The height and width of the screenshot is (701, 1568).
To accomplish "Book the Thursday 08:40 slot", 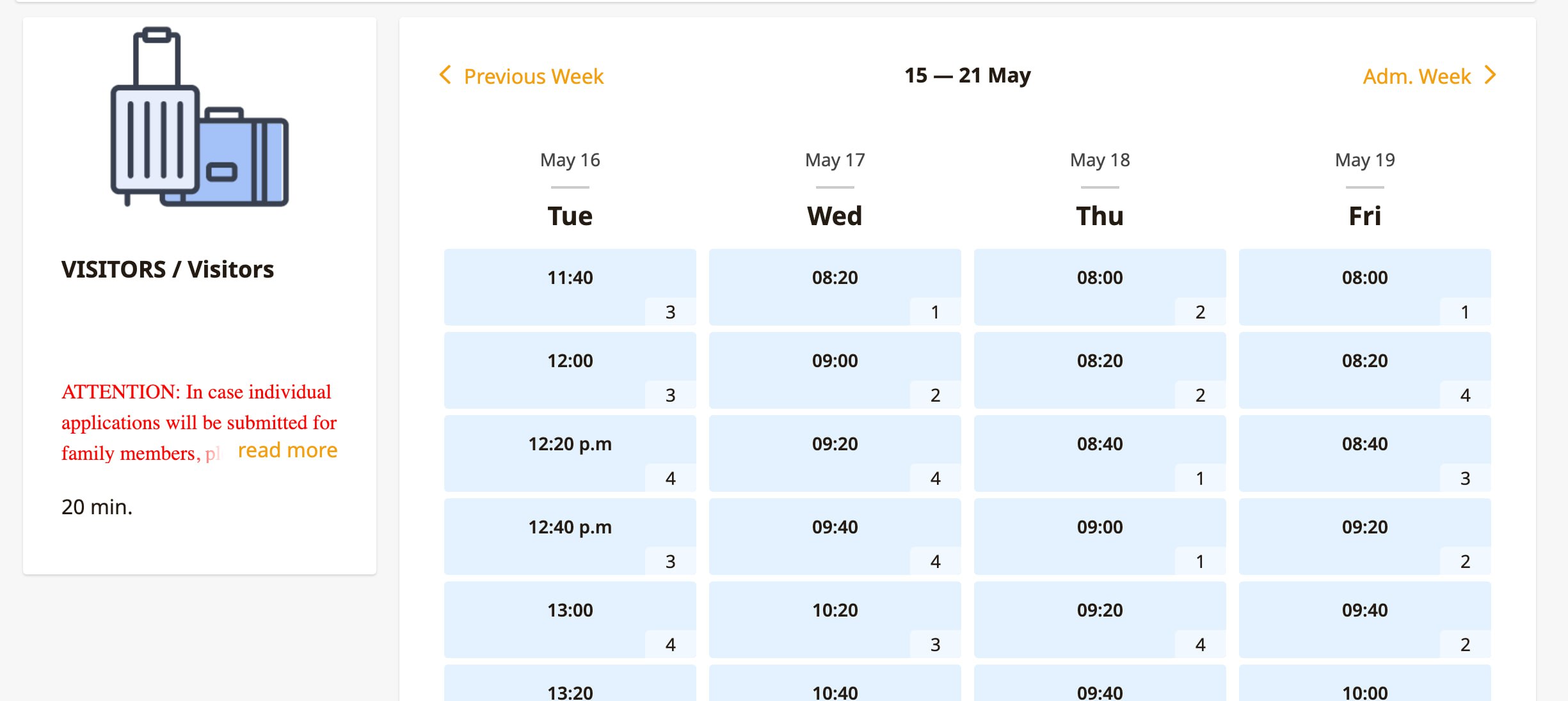I will (1100, 452).
